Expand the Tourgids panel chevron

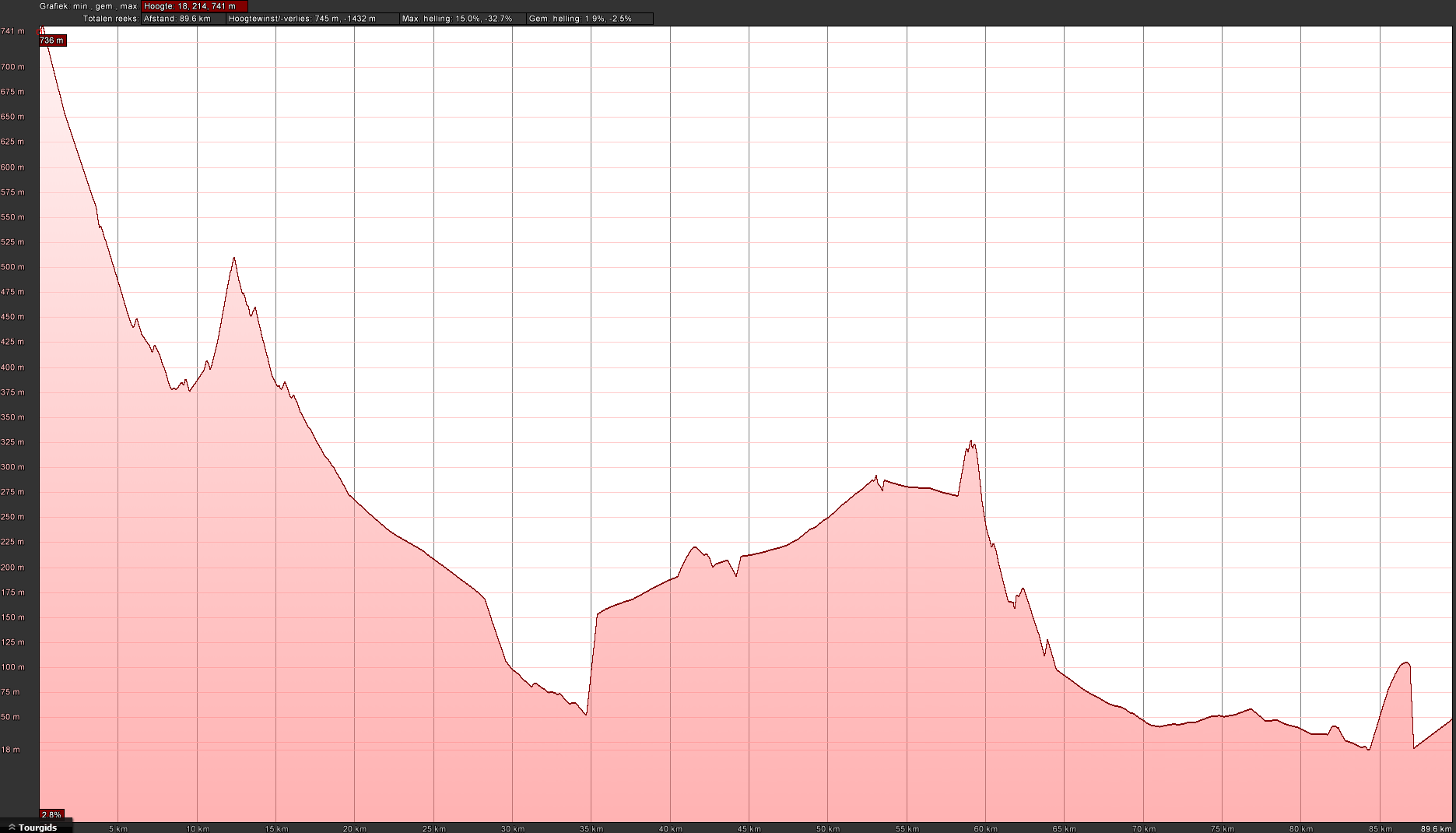(12, 828)
